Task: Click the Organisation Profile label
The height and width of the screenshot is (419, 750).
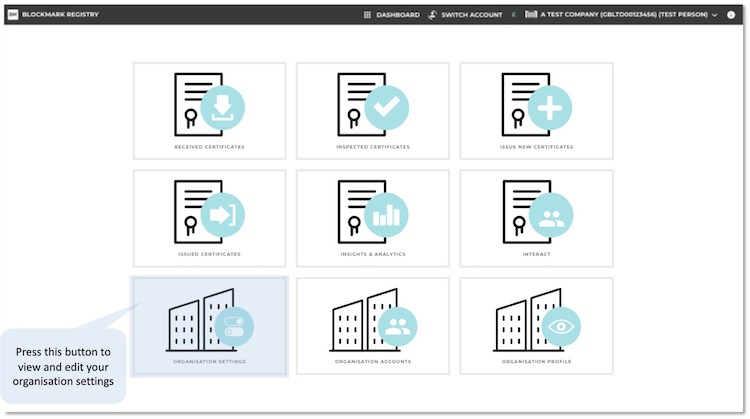Action: pos(536,361)
